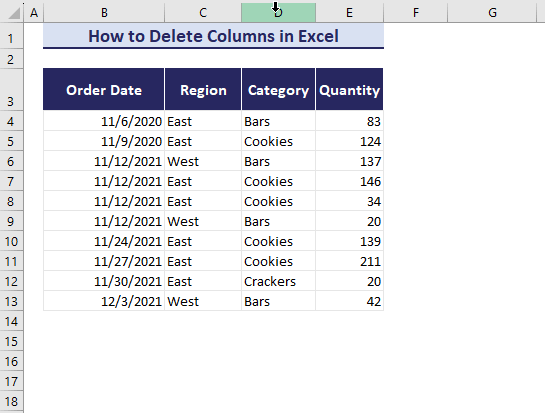Select cell with date 11/30/2021
This screenshot has height=413, width=545.
[x=104, y=281]
